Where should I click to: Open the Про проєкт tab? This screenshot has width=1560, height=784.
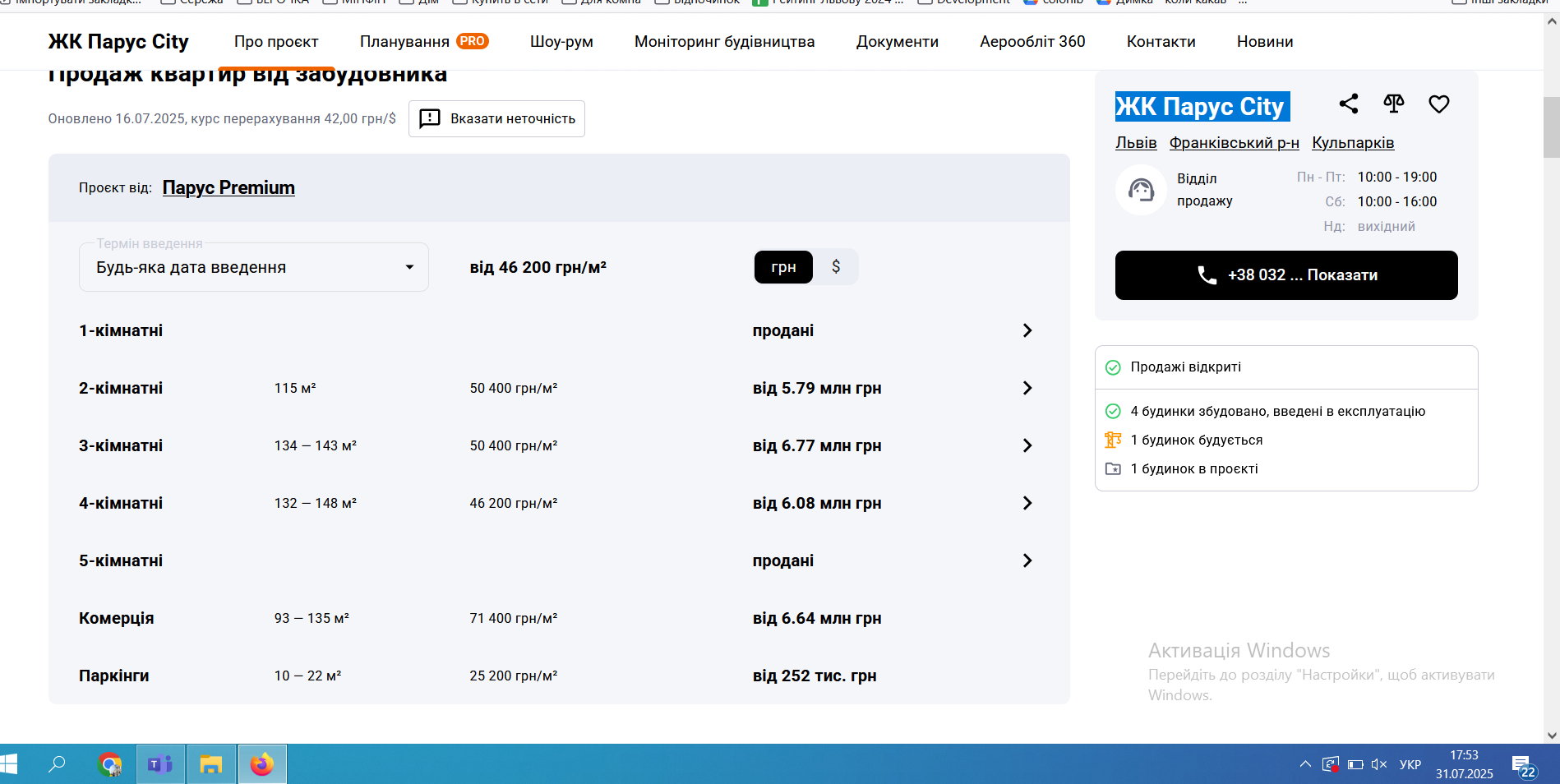point(276,41)
